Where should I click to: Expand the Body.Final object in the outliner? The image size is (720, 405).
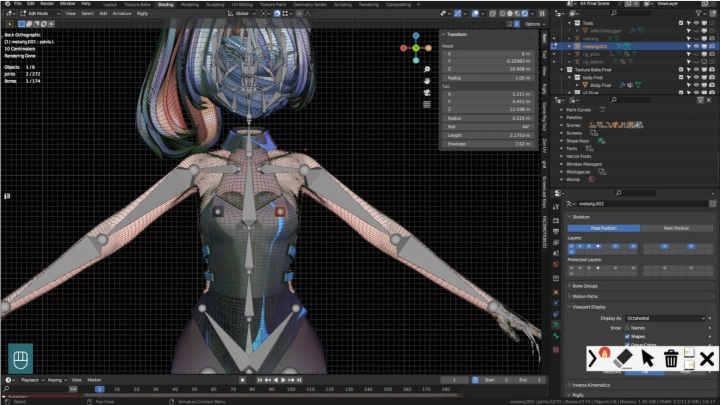pyautogui.click(x=578, y=85)
